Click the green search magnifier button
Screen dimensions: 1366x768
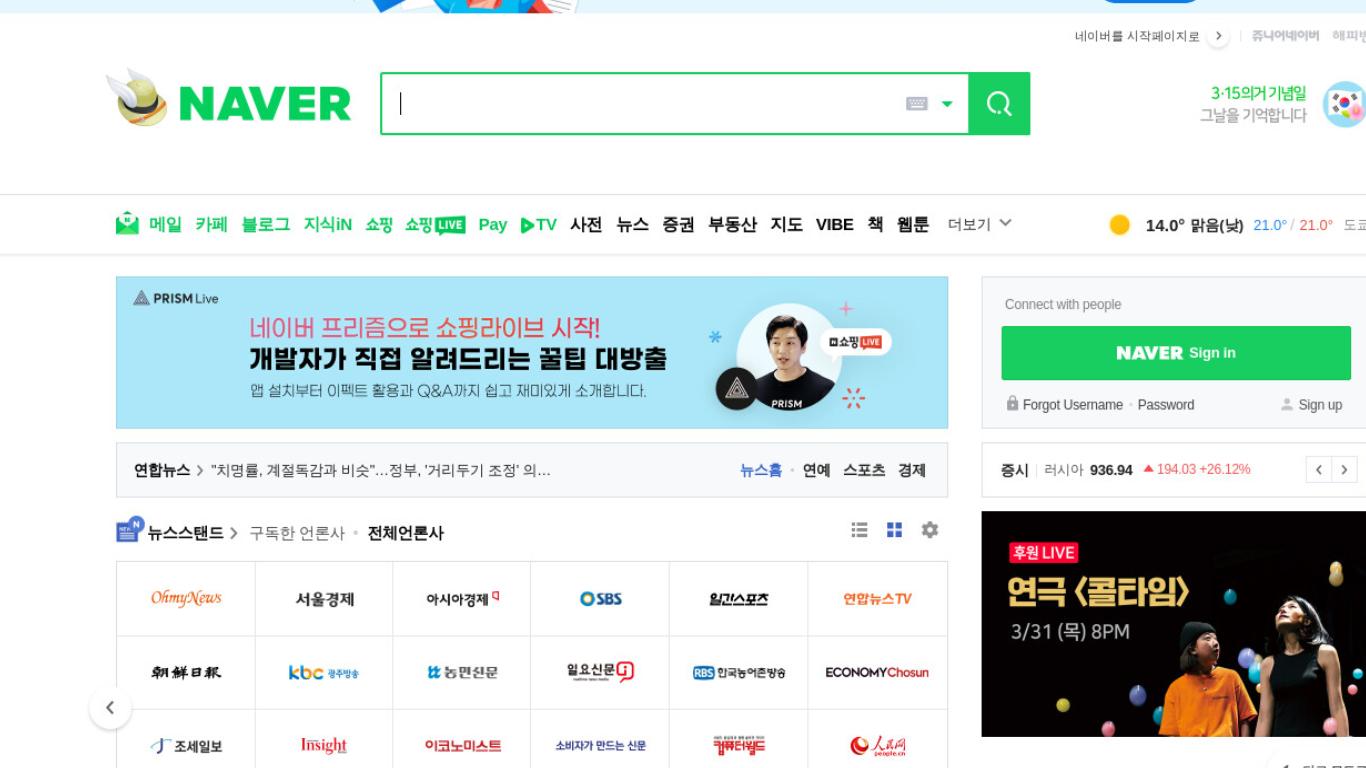coord(999,103)
